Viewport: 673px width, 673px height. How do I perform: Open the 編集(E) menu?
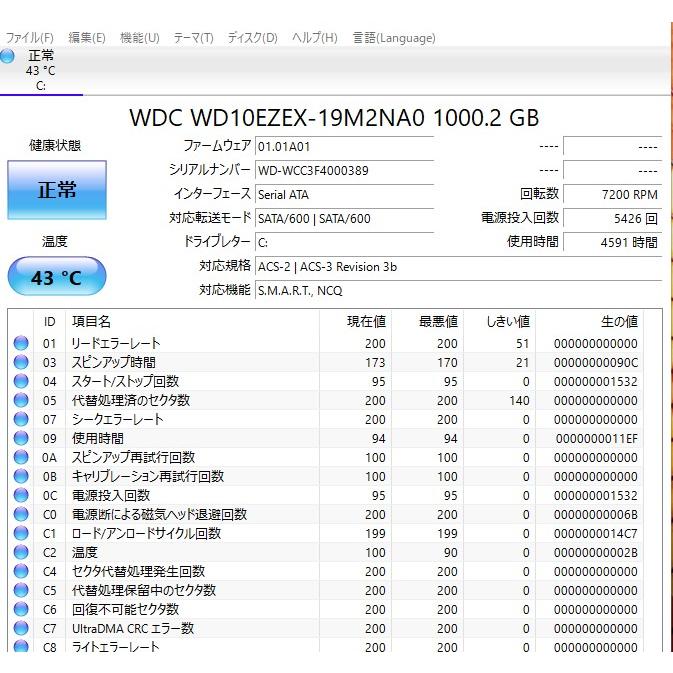pos(87,38)
